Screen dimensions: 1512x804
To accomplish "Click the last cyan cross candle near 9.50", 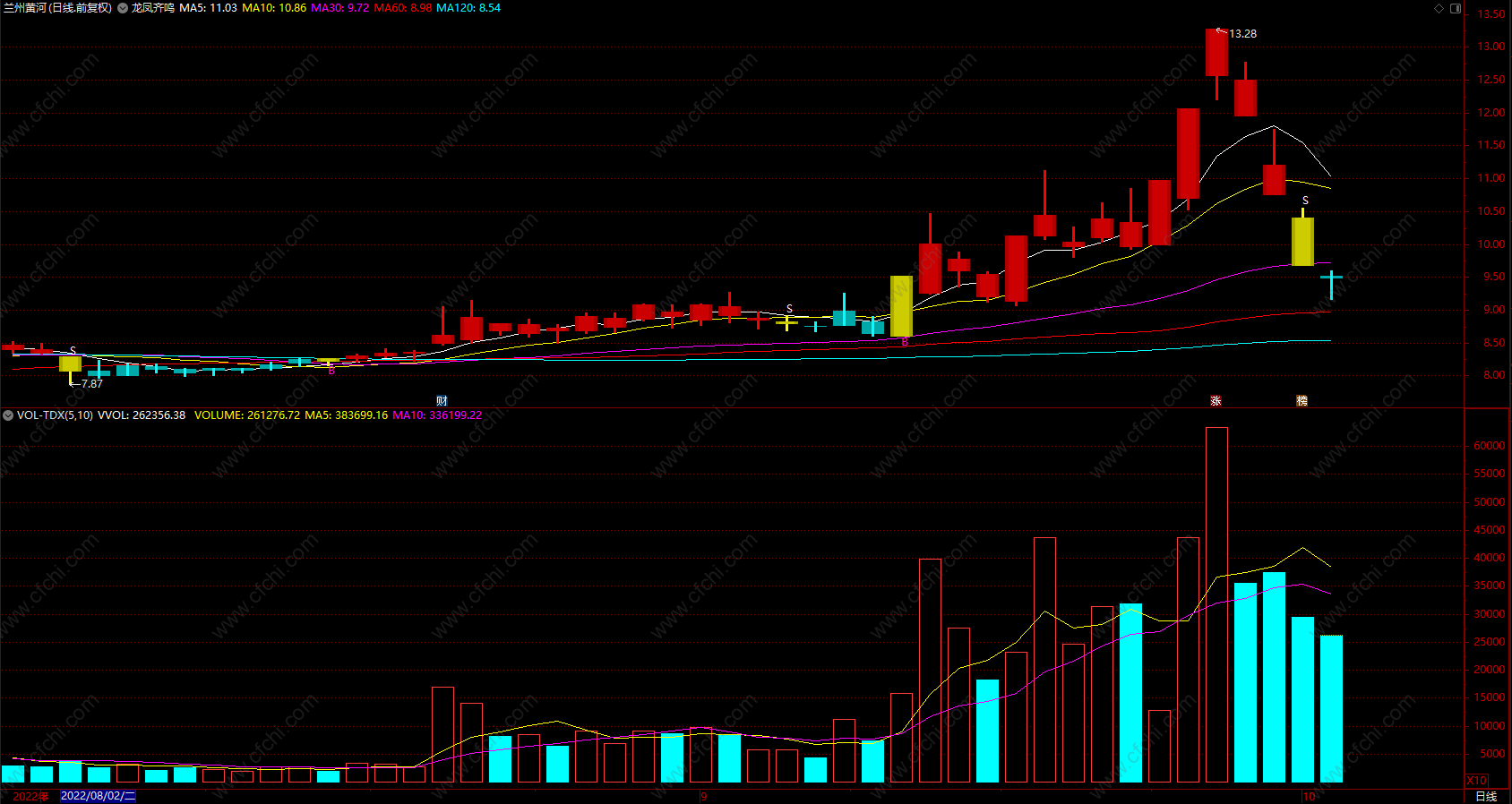I will (1331, 279).
